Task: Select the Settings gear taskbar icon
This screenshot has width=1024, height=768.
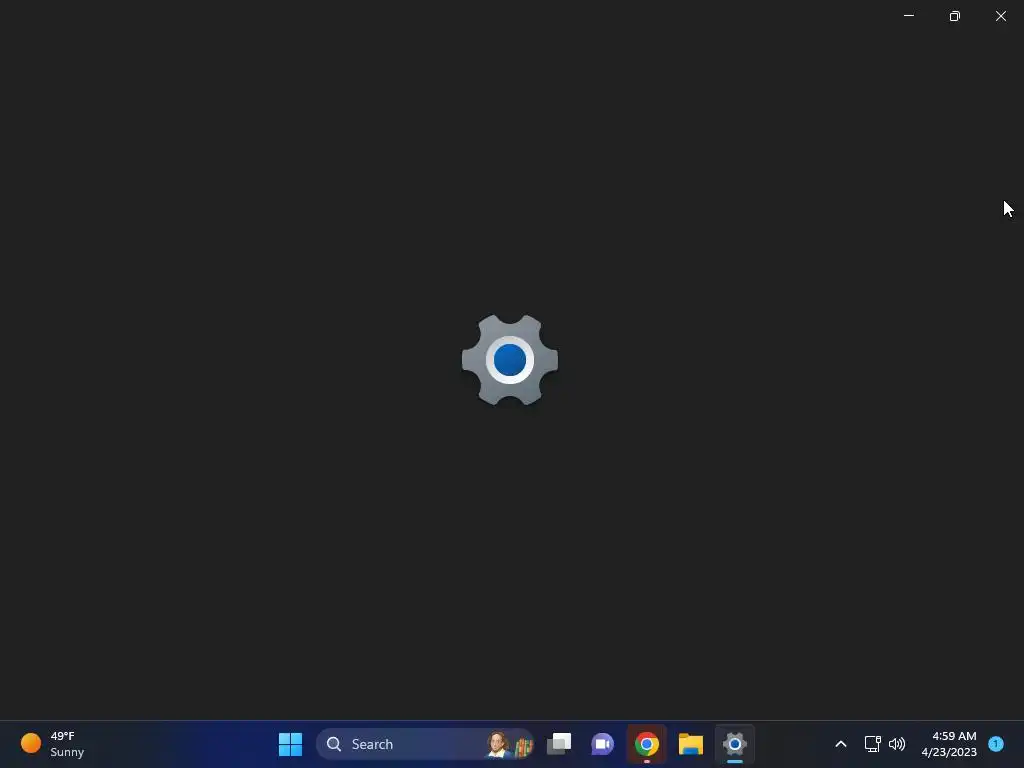Action: click(x=735, y=744)
